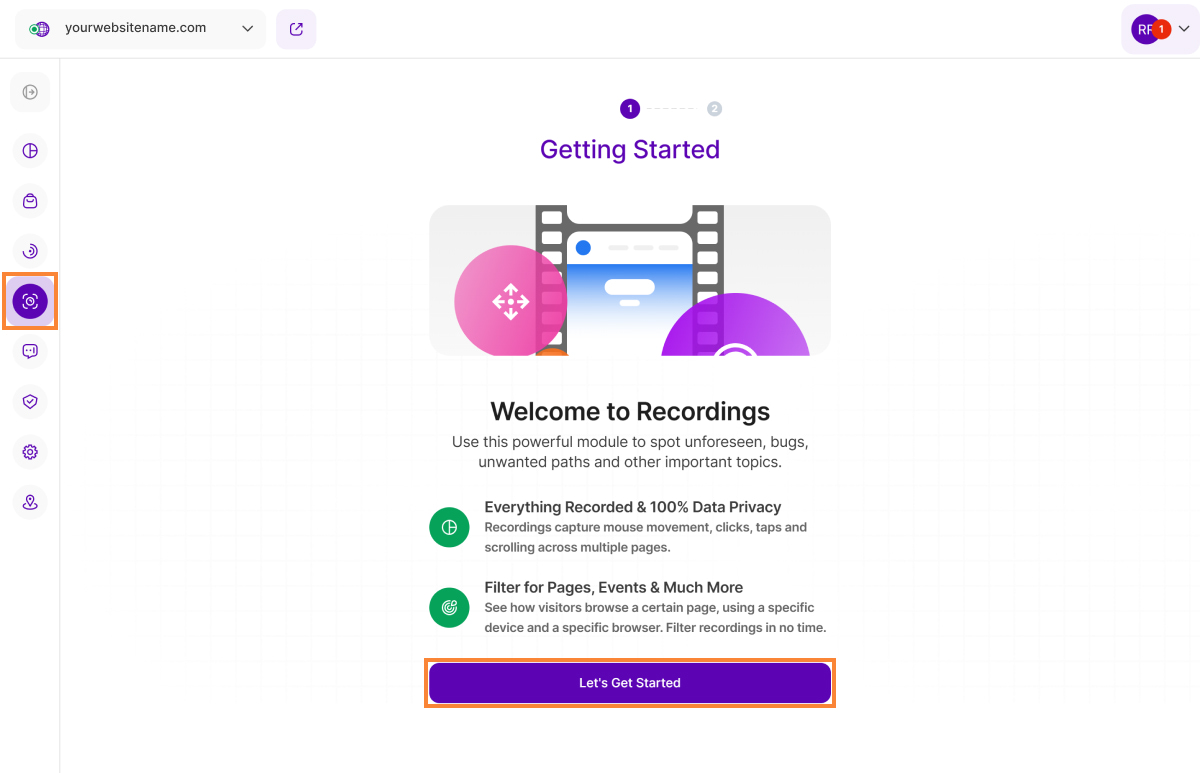Screen dimensions: 1200x773
Task: Open the chat bubble feedback icon
Action: [30, 351]
